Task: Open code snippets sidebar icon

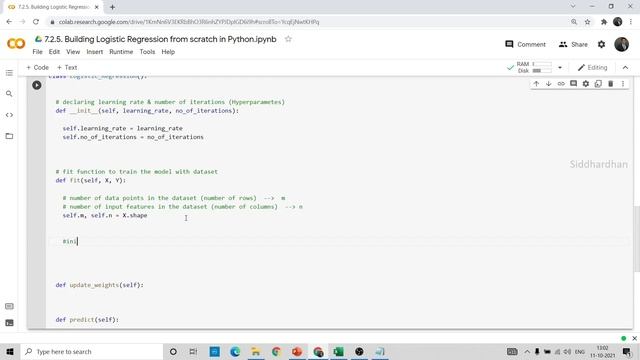Action: tap(9, 115)
